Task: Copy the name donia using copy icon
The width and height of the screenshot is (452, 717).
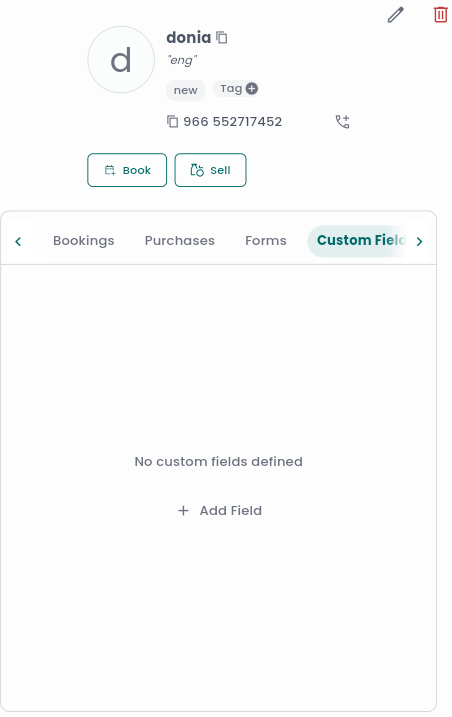Action: click(x=222, y=37)
